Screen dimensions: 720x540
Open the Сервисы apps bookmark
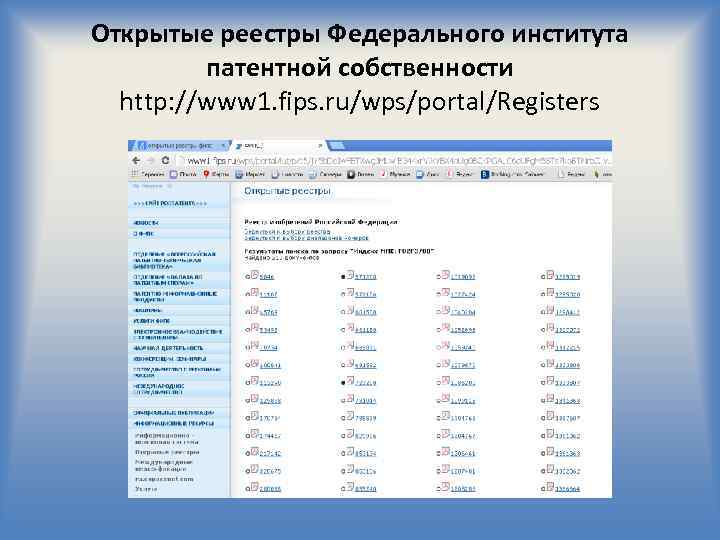point(148,174)
